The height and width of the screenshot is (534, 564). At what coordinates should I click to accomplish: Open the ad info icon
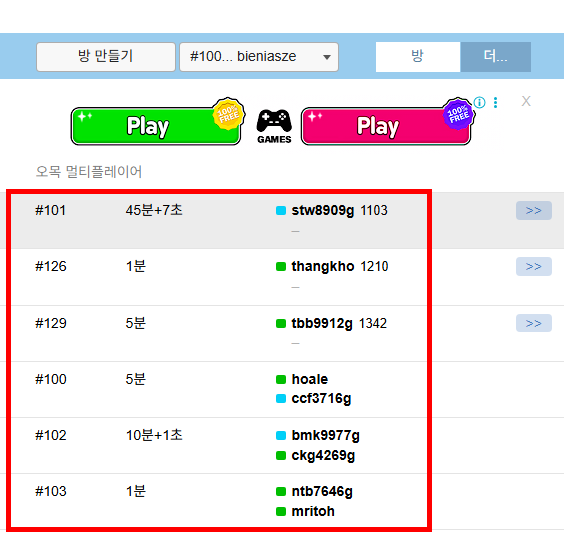coord(479,102)
